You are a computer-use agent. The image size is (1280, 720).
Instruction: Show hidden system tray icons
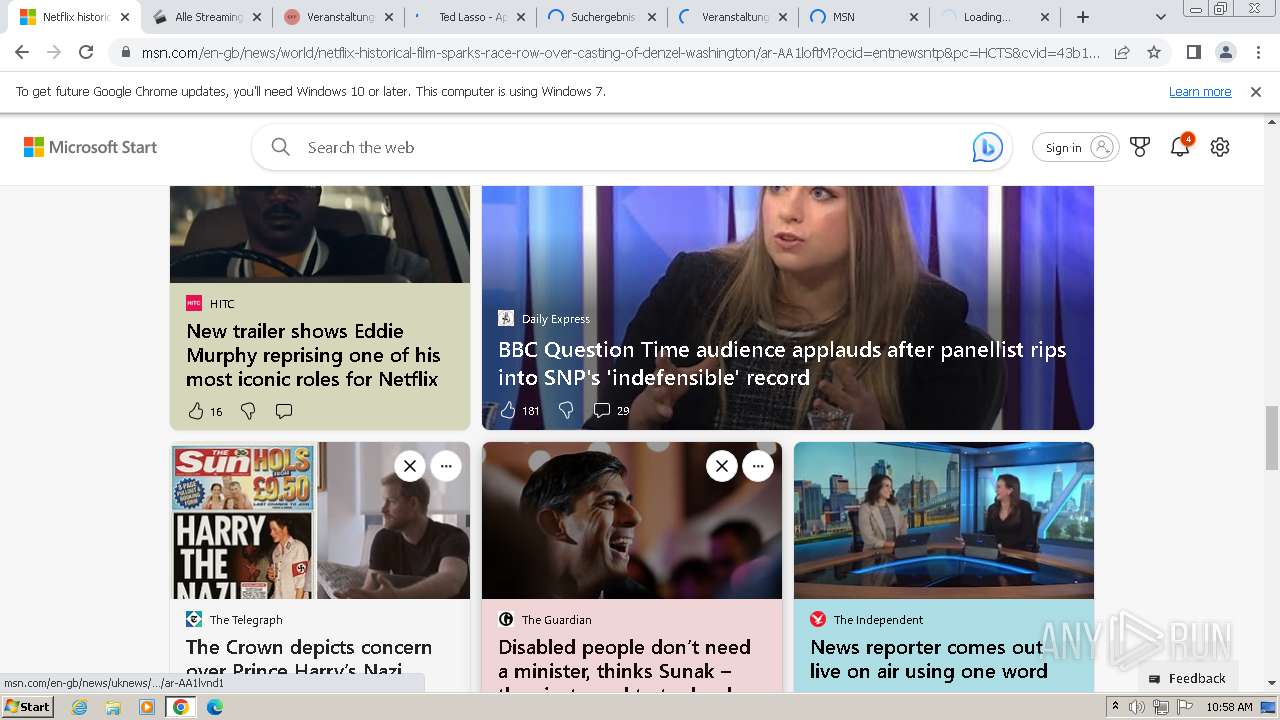(x=1115, y=707)
